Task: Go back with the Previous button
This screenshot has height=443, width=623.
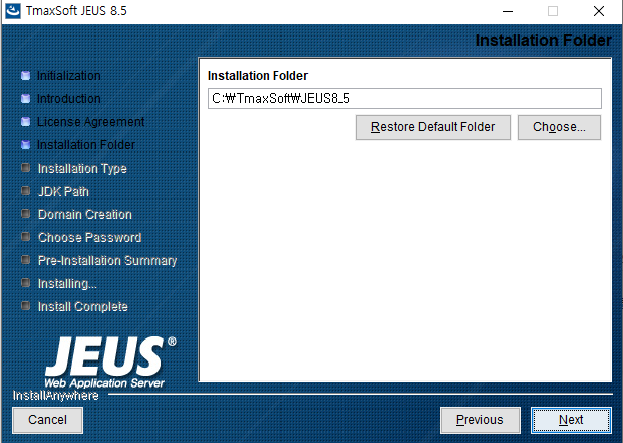Action: click(x=480, y=420)
